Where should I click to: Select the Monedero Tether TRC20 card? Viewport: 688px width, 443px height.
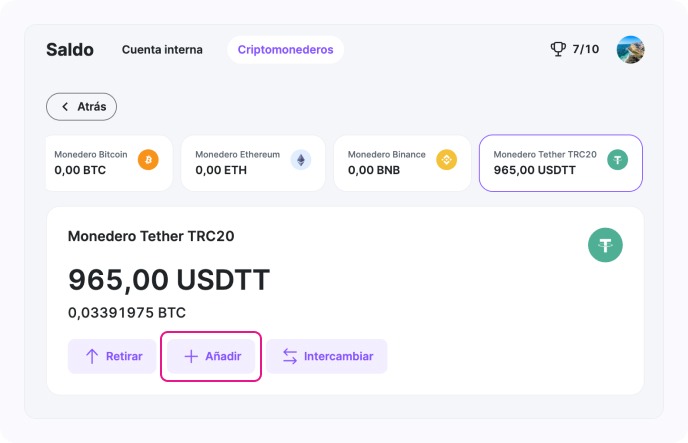coord(560,163)
